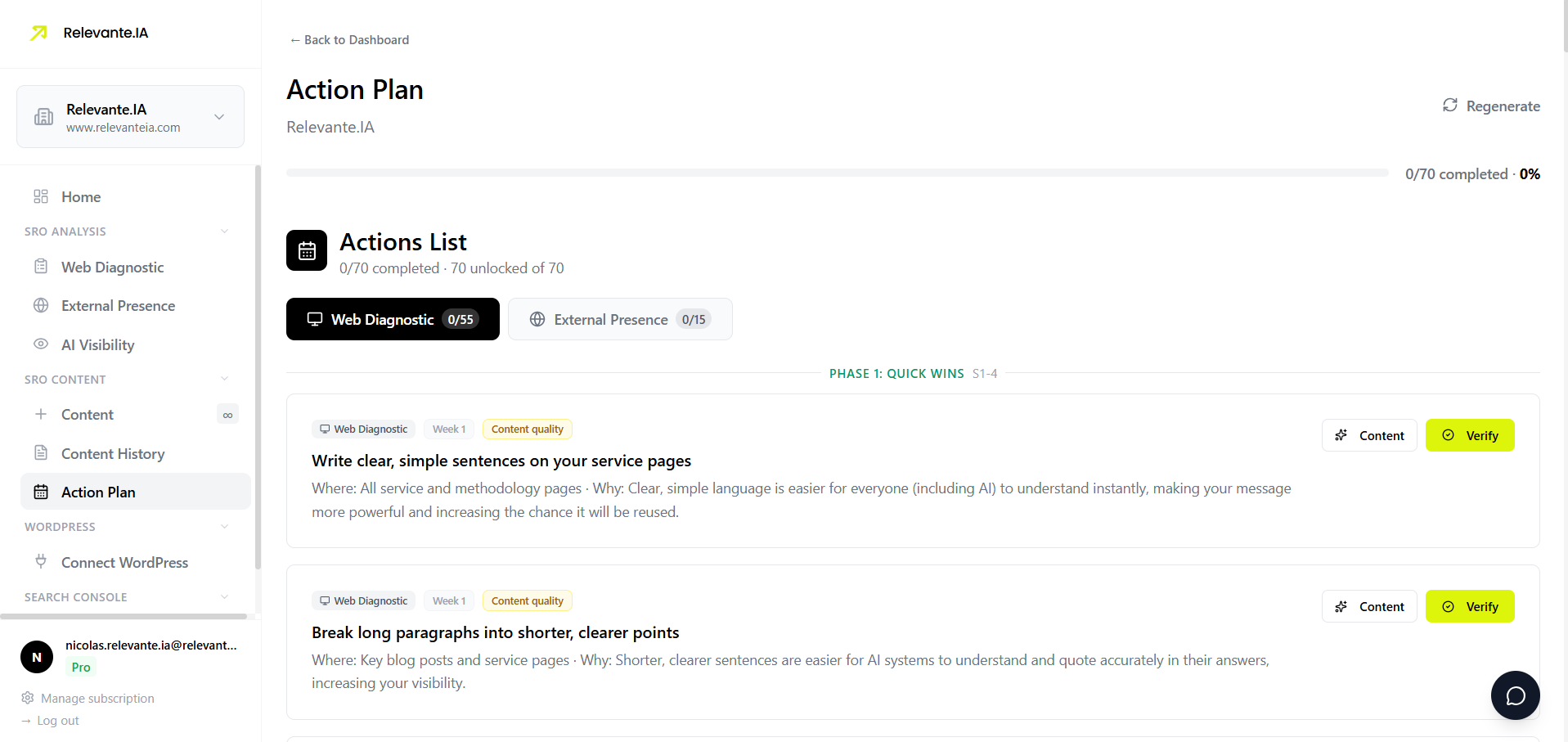
Task: Verify the clear simple sentences action
Action: [x=1469, y=434]
